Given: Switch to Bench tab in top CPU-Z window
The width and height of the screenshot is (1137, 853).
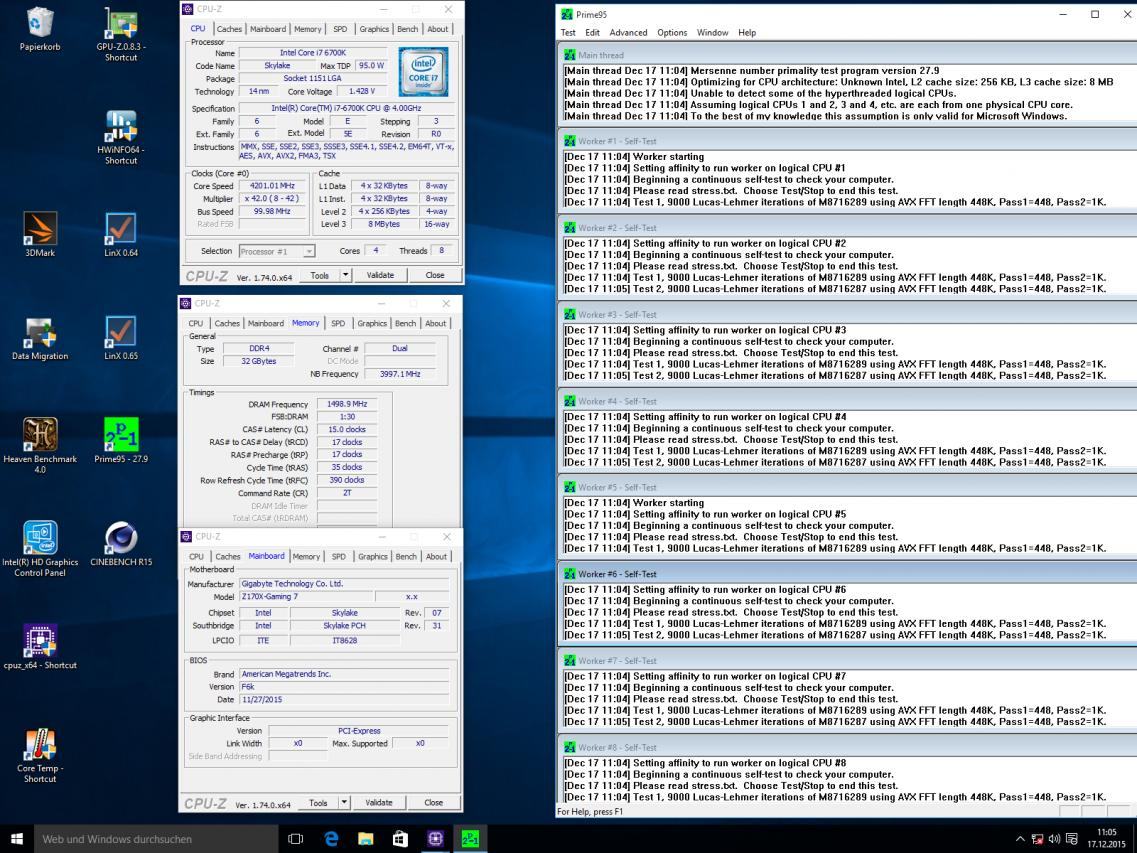Looking at the screenshot, I should click(x=408, y=29).
